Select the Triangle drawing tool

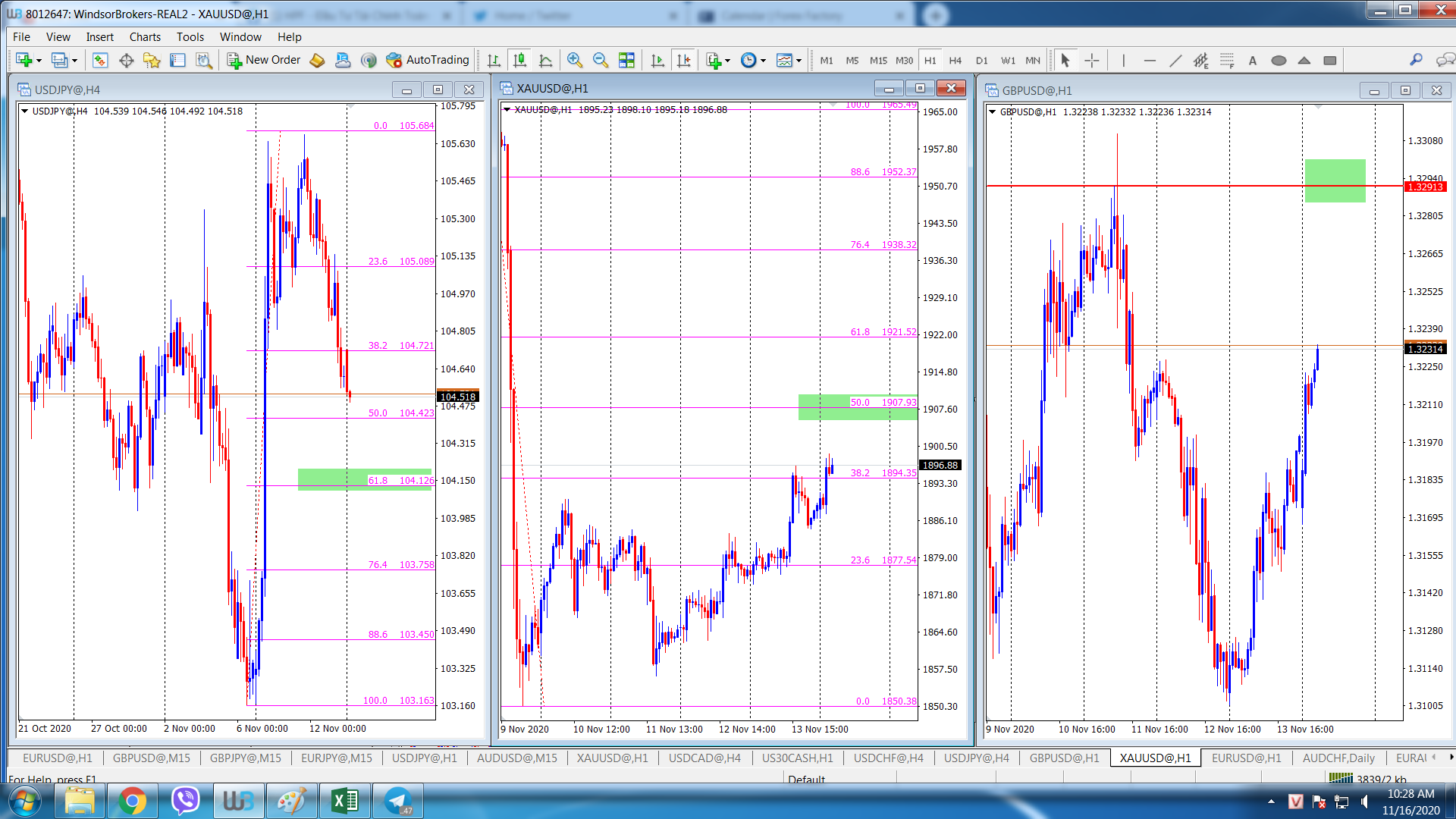point(1304,60)
